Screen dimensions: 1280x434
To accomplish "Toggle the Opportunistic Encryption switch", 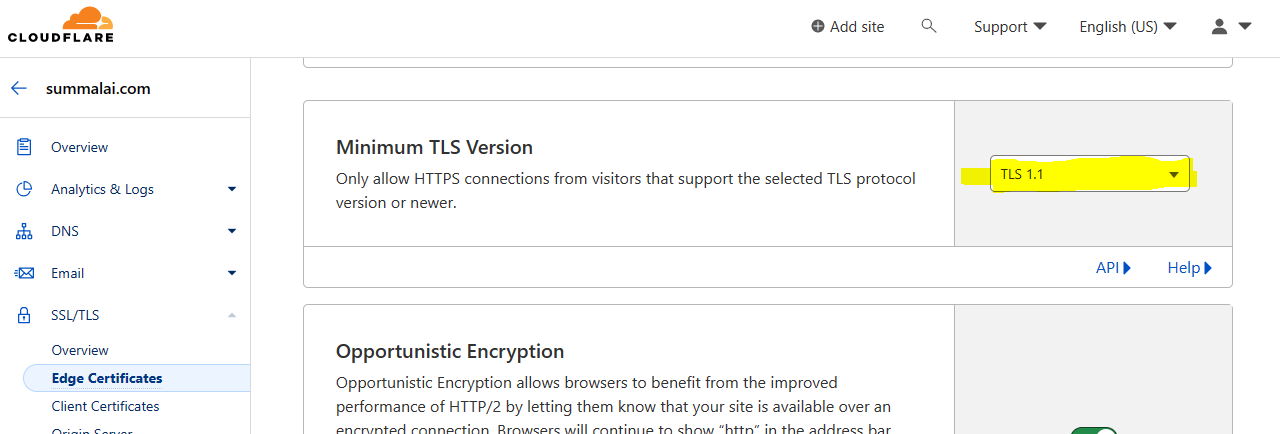I will click(x=1093, y=430).
